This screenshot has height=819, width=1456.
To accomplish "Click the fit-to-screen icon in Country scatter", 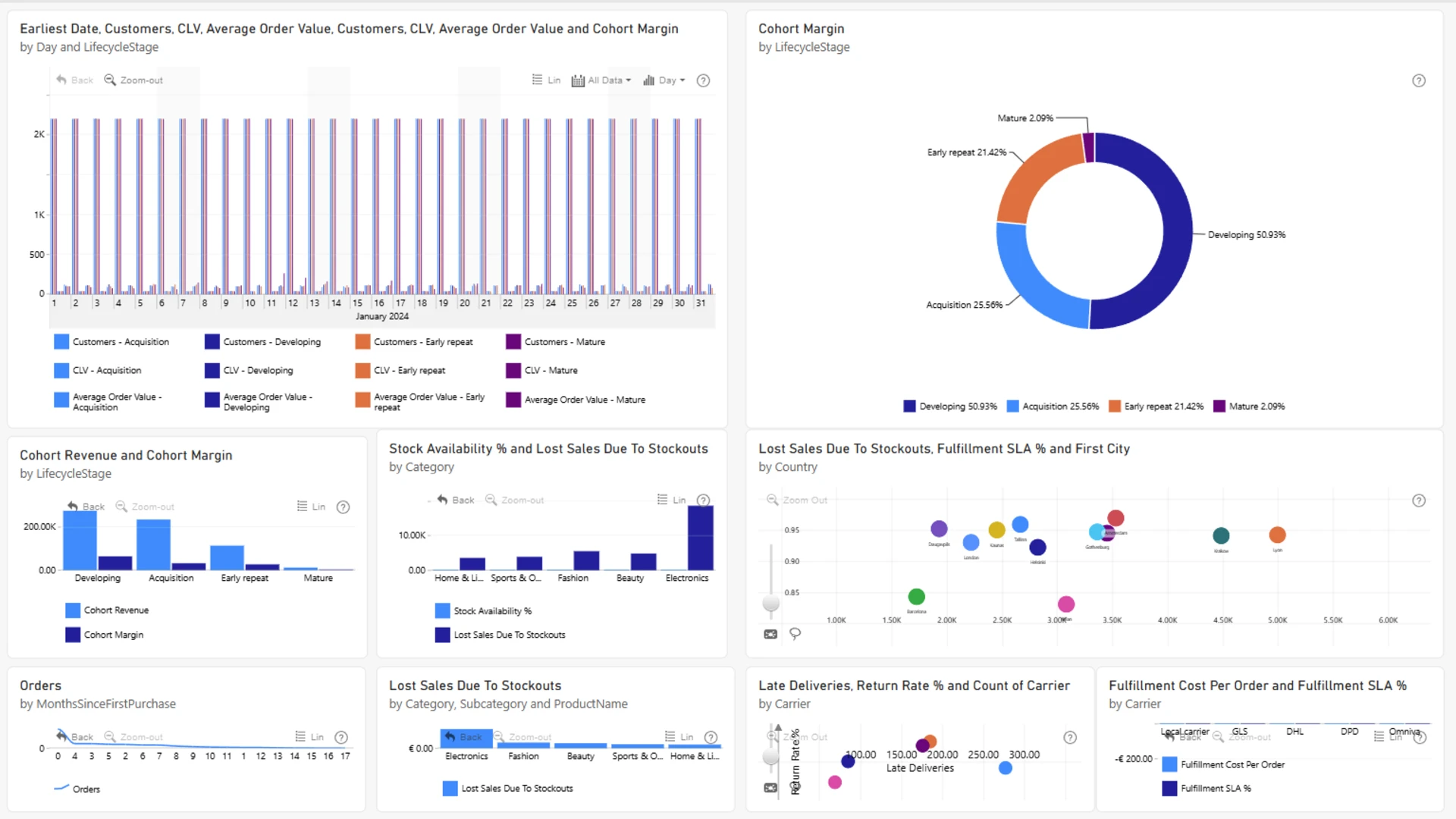I will [770, 634].
